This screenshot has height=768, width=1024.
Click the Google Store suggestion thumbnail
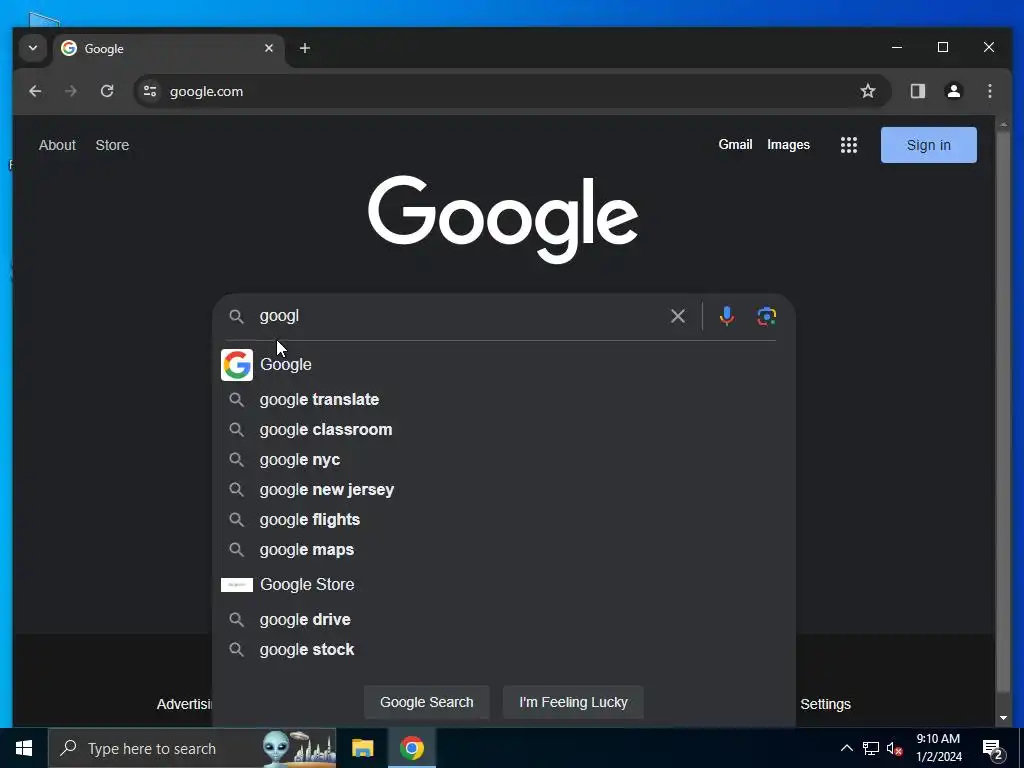click(x=237, y=584)
